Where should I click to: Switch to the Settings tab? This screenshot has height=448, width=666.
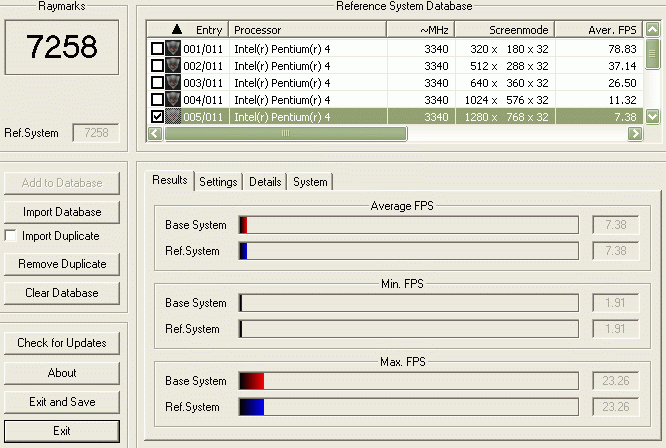pos(218,182)
